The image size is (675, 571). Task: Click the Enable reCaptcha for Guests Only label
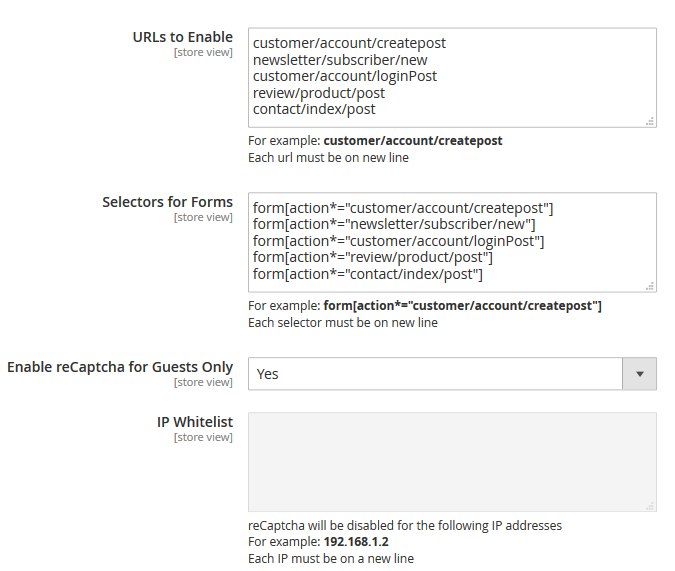point(120,367)
